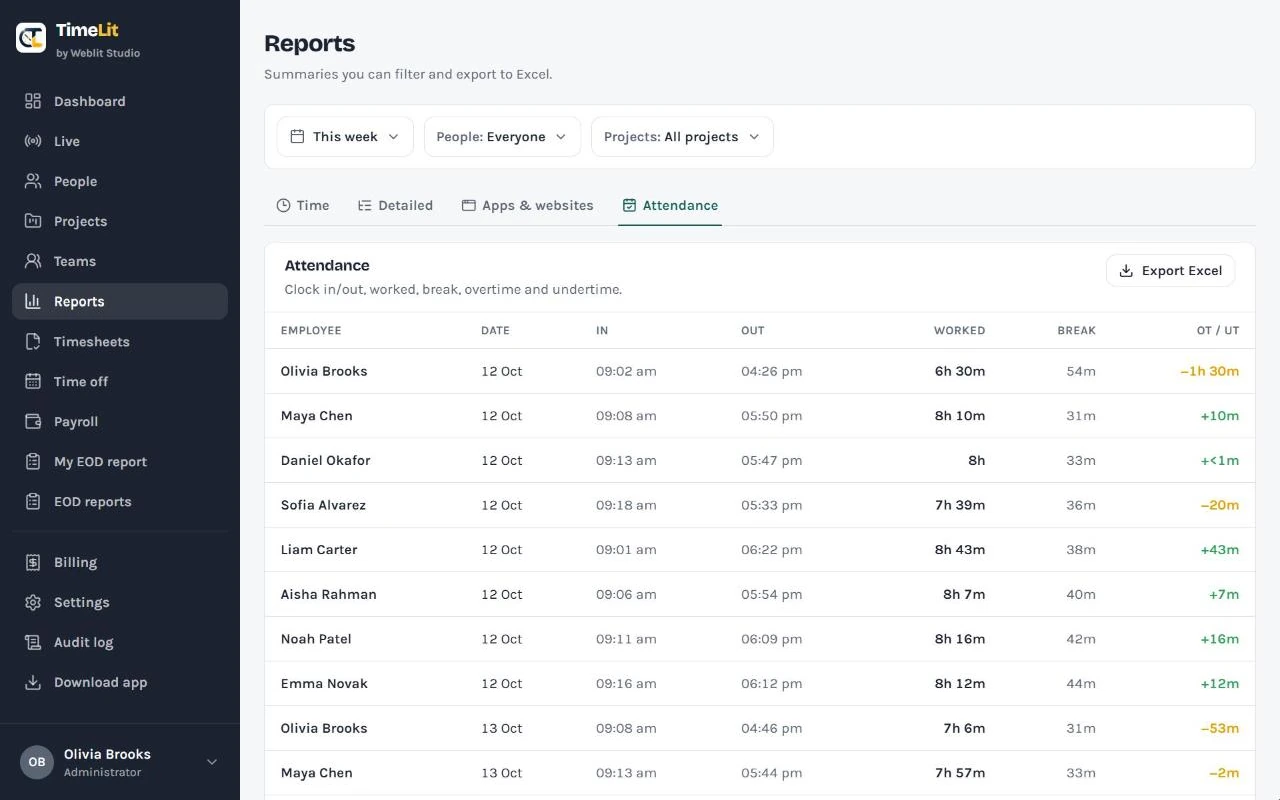Screen dimensions: 1280x800
Task: Export attendance to Excel
Action: pos(1170,271)
